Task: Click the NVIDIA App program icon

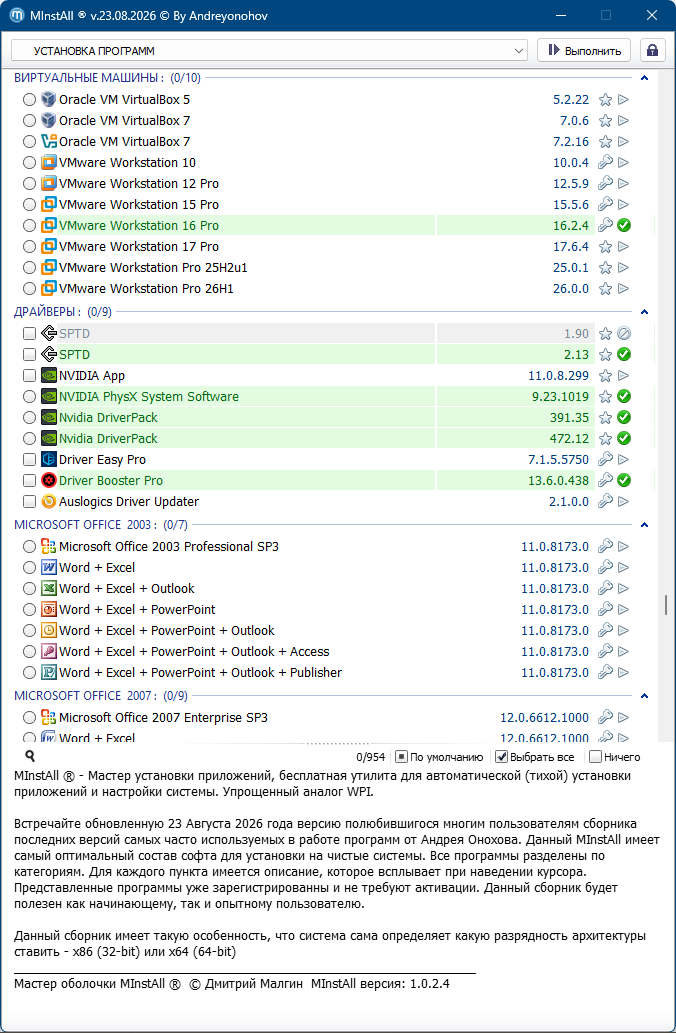Action: [x=48, y=376]
